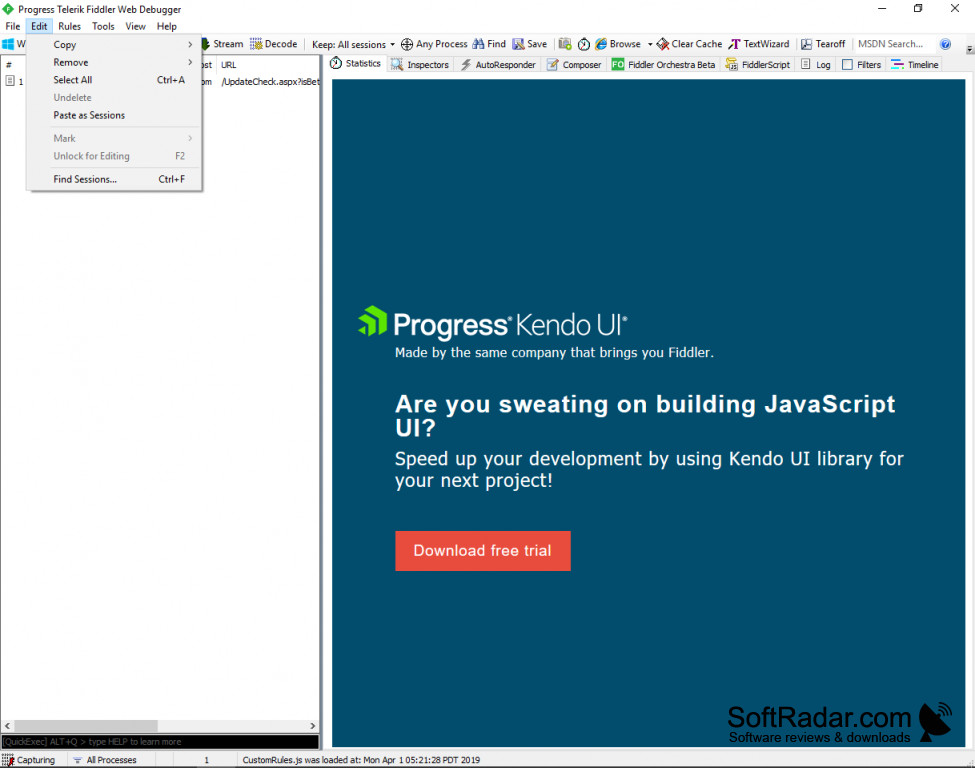Click the Clear Cache toolbar icon
975x768 pixels.
point(663,44)
